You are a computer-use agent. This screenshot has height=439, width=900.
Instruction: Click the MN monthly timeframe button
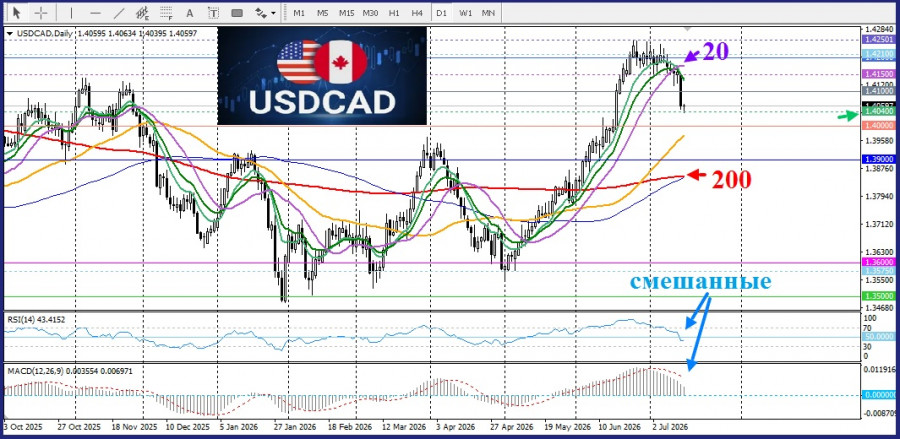488,12
